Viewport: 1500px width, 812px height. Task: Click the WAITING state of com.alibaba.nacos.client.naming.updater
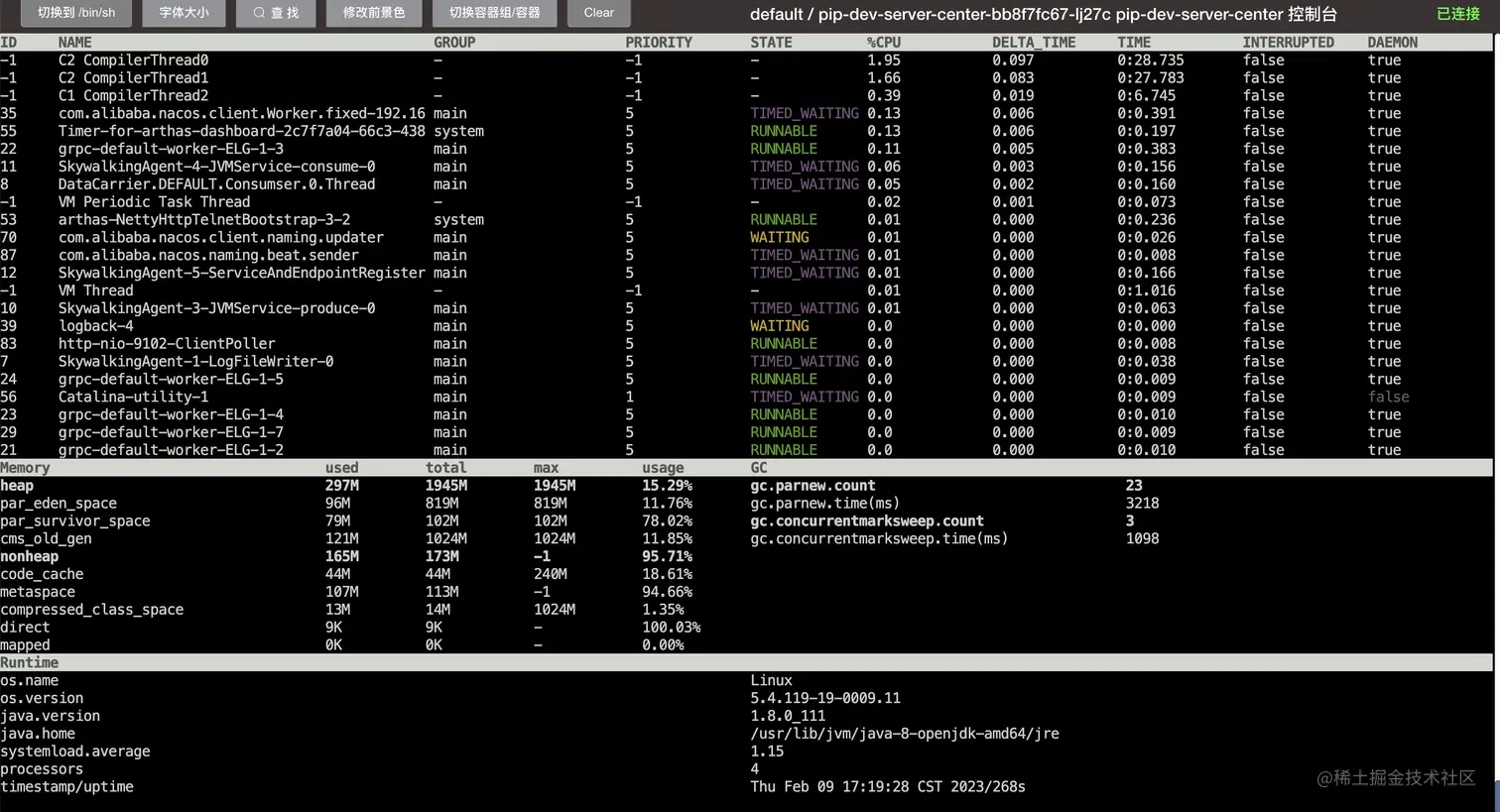pos(779,238)
